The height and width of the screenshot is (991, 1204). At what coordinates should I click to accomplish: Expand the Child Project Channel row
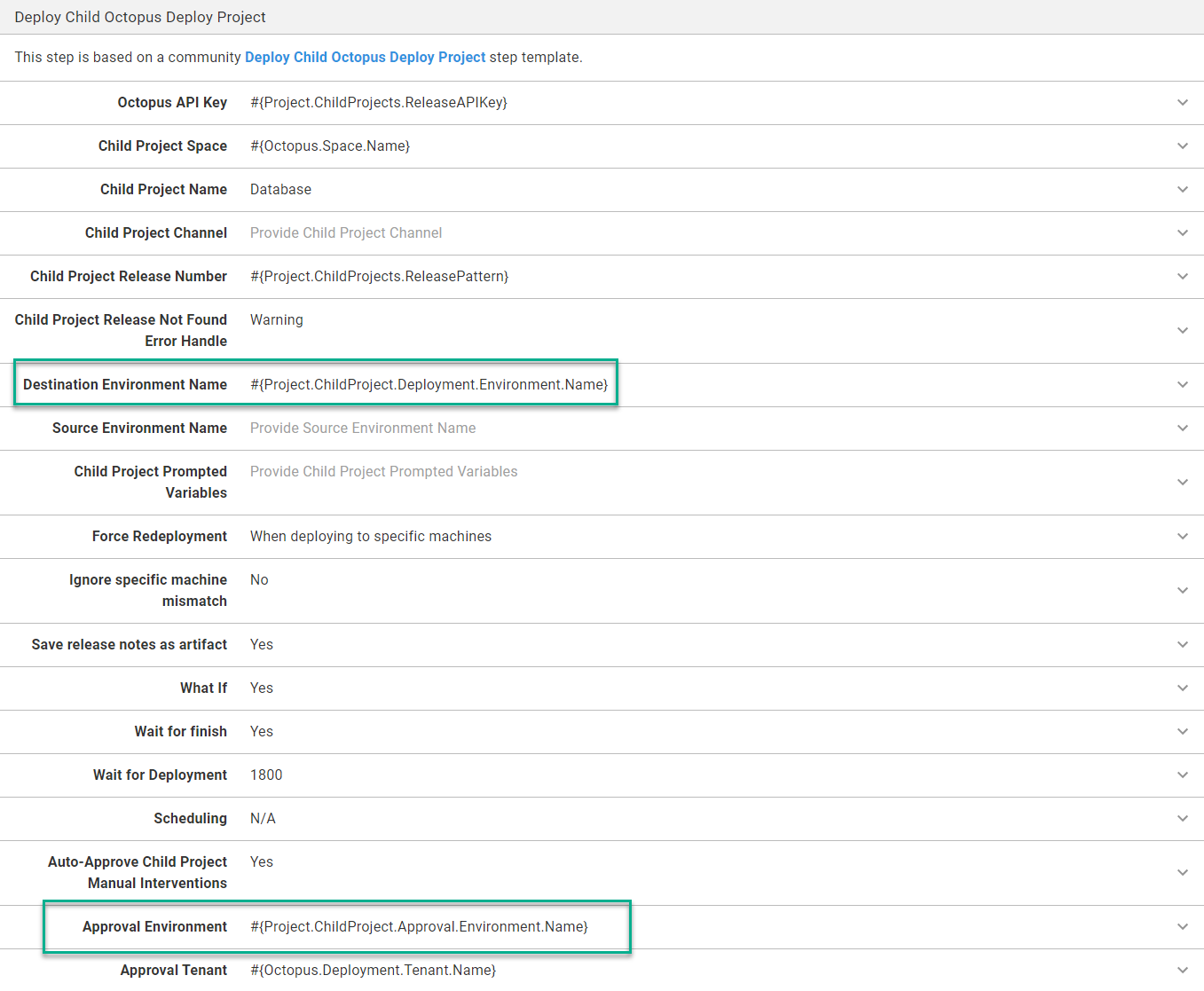click(1183, 232)
